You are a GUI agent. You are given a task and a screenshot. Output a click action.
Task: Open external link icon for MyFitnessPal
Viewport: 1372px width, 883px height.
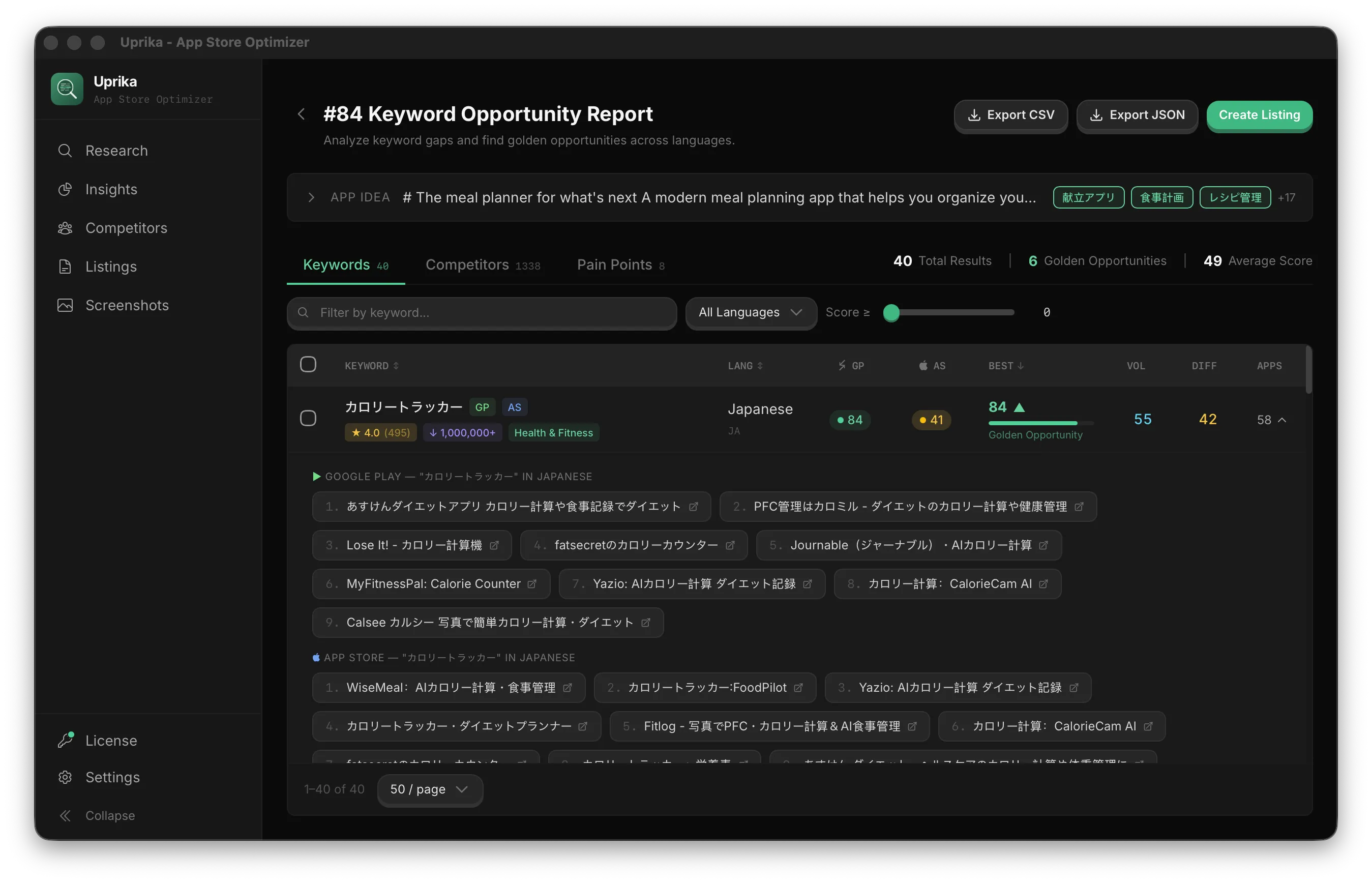[x=532, y=584]
